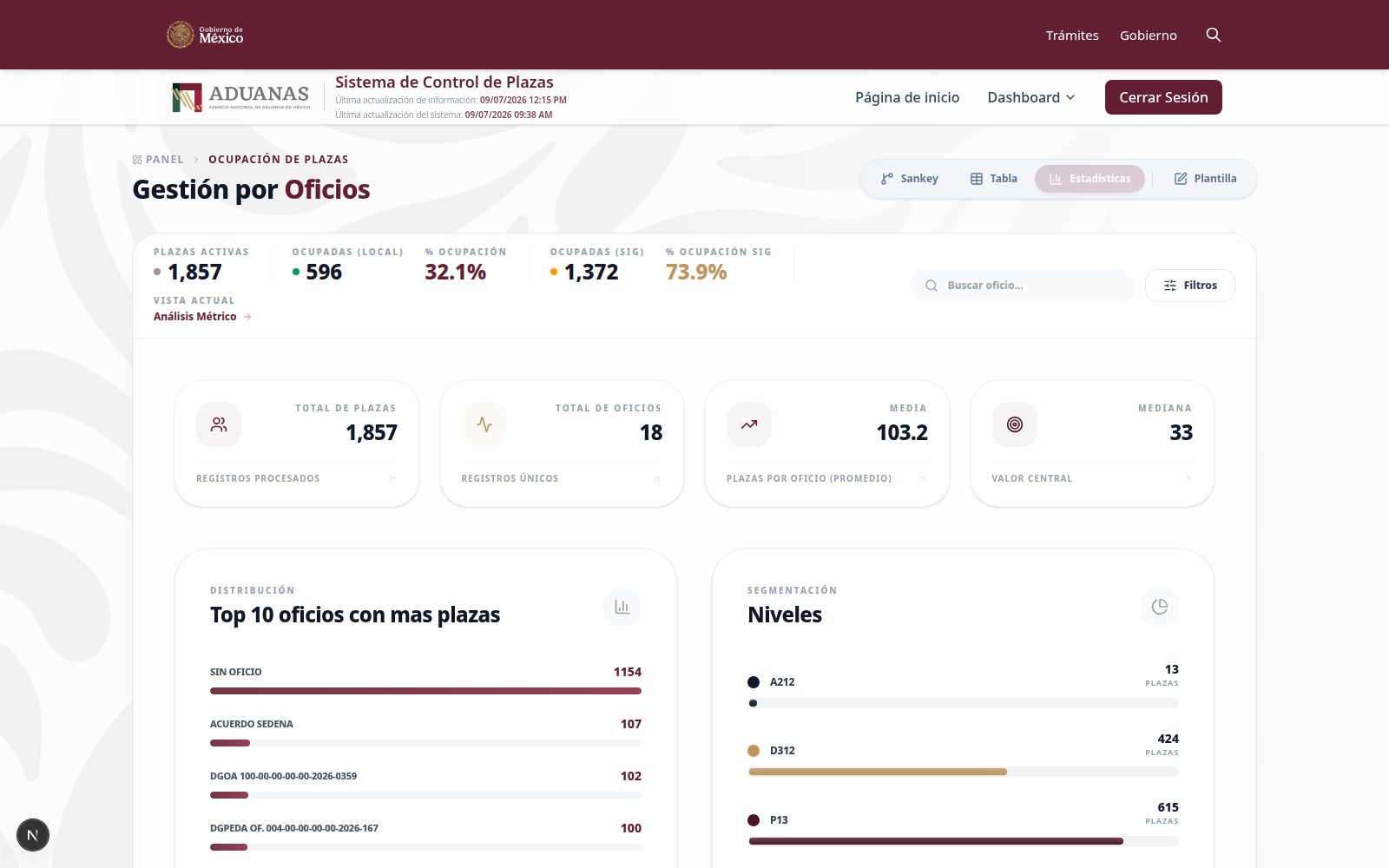Image resolution: width=1389 pixels, height=868 pixels.
Task: Click the 596 Ocupadas (Local) value
Action: [x=324, y=273]
